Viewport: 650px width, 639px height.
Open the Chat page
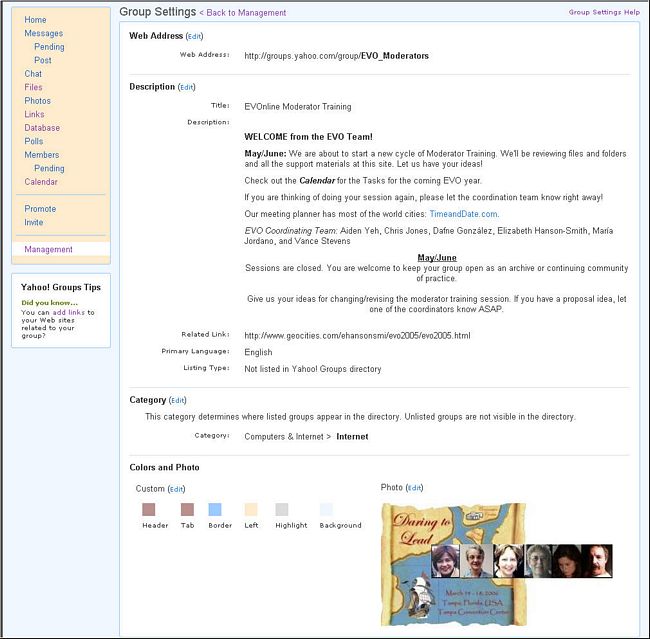coord(33,74)
